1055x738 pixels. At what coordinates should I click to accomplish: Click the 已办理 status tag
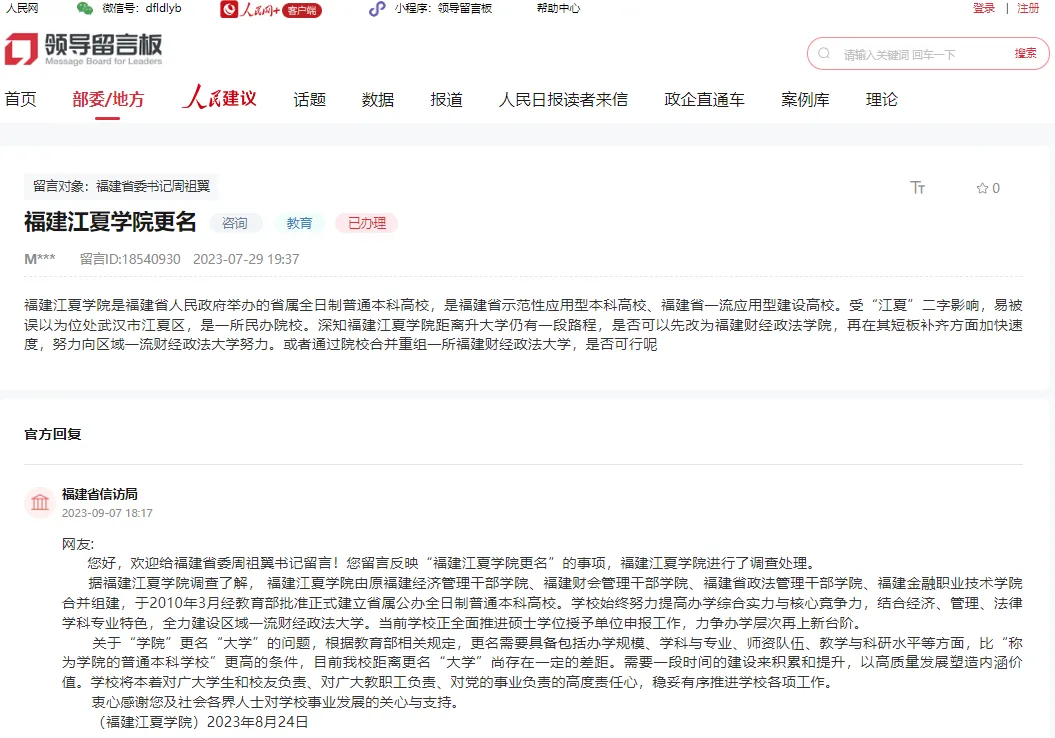367,223
